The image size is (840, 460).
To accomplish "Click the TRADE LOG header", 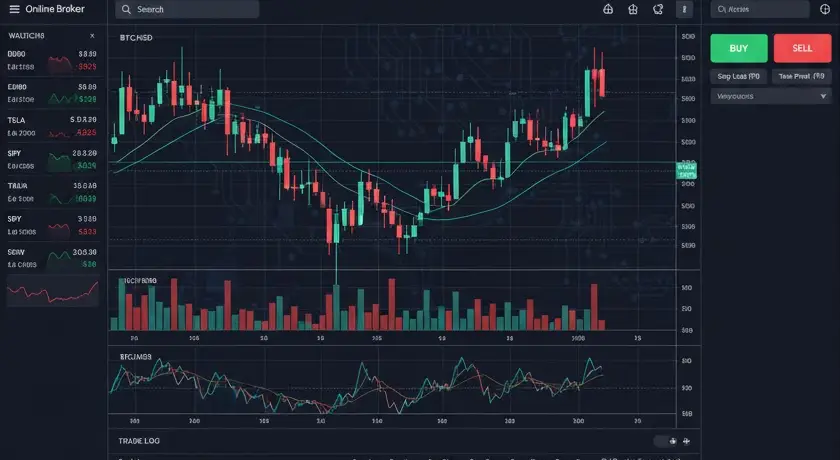I will 139,441.
